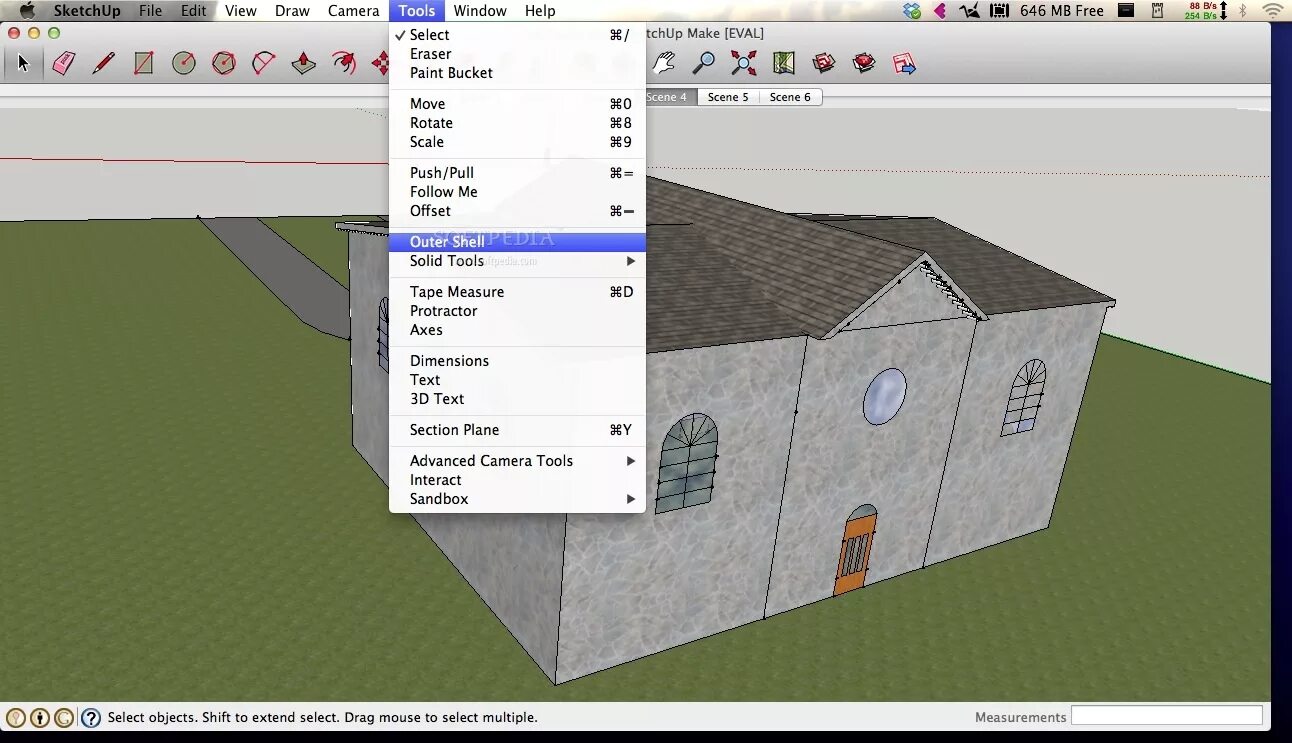Expand the Solid Tools submenu
1292x743 pixels.
[517, 261]
